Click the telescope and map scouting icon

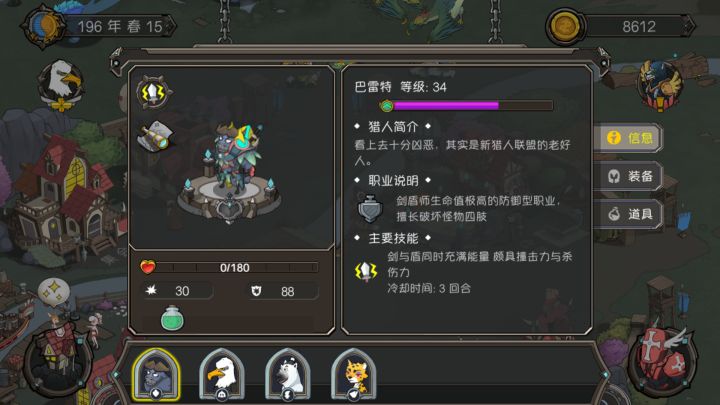tap(156, 136)
